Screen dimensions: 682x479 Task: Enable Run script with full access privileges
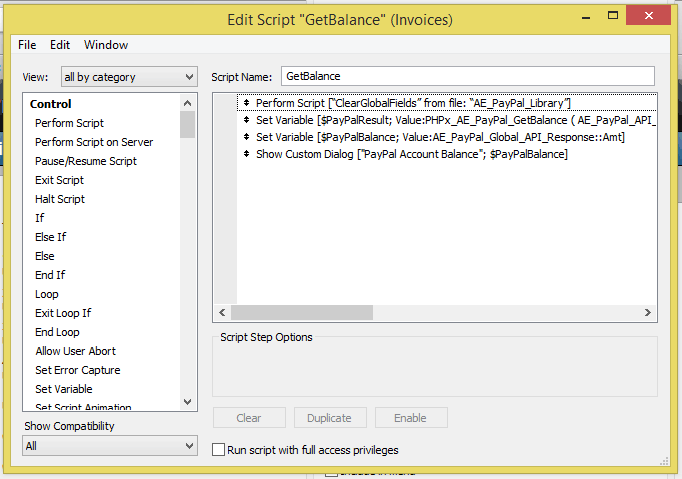click(219, 450)
